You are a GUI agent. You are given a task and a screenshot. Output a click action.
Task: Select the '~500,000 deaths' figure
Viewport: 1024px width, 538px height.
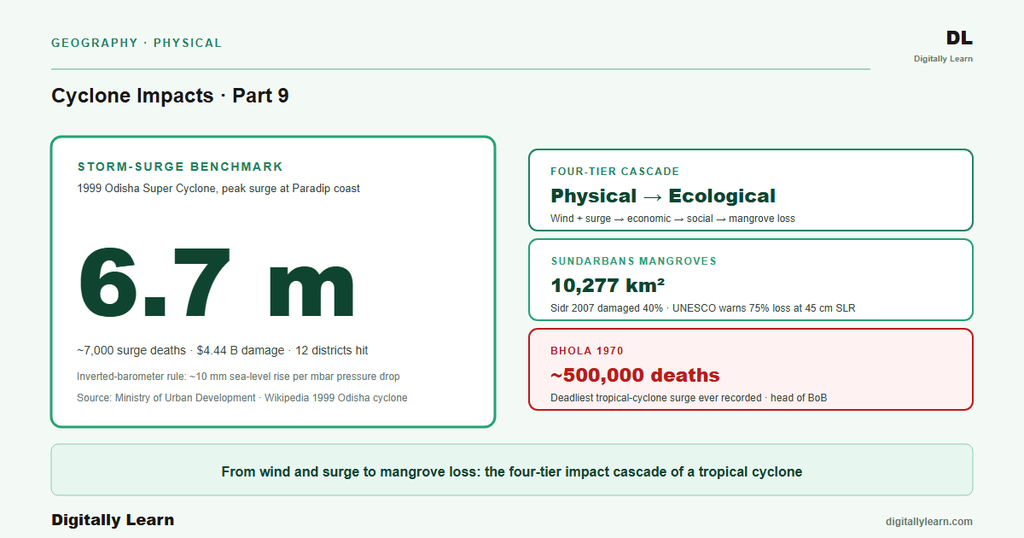635,375
